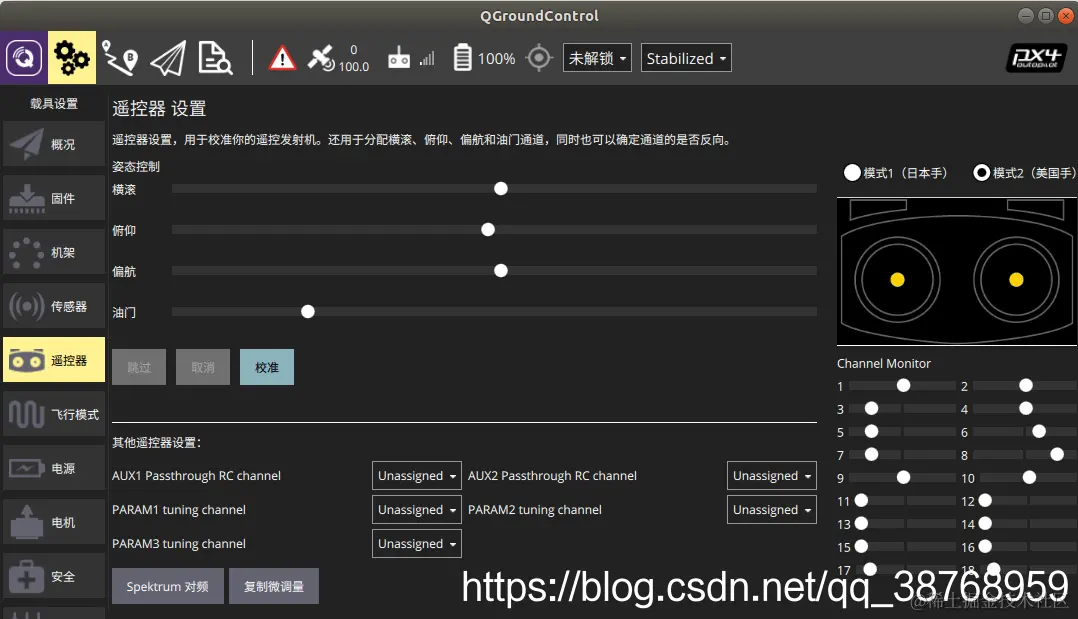This screenshot has height=619, width=1078.
Task: Select the mission waypoint planning icon
Action: coord(119,57)
